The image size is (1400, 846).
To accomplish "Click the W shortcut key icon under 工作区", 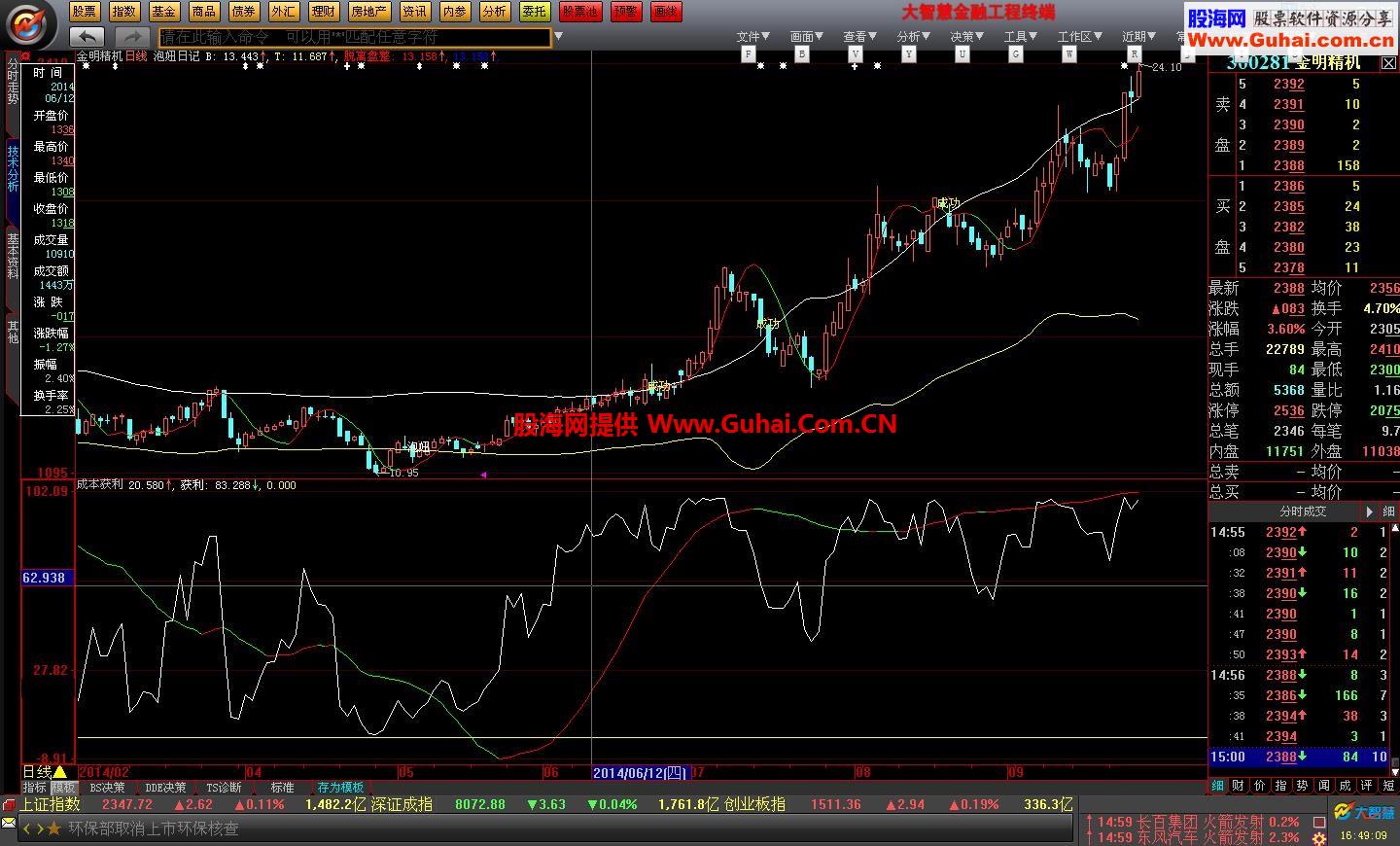I will coord(1069,54).
